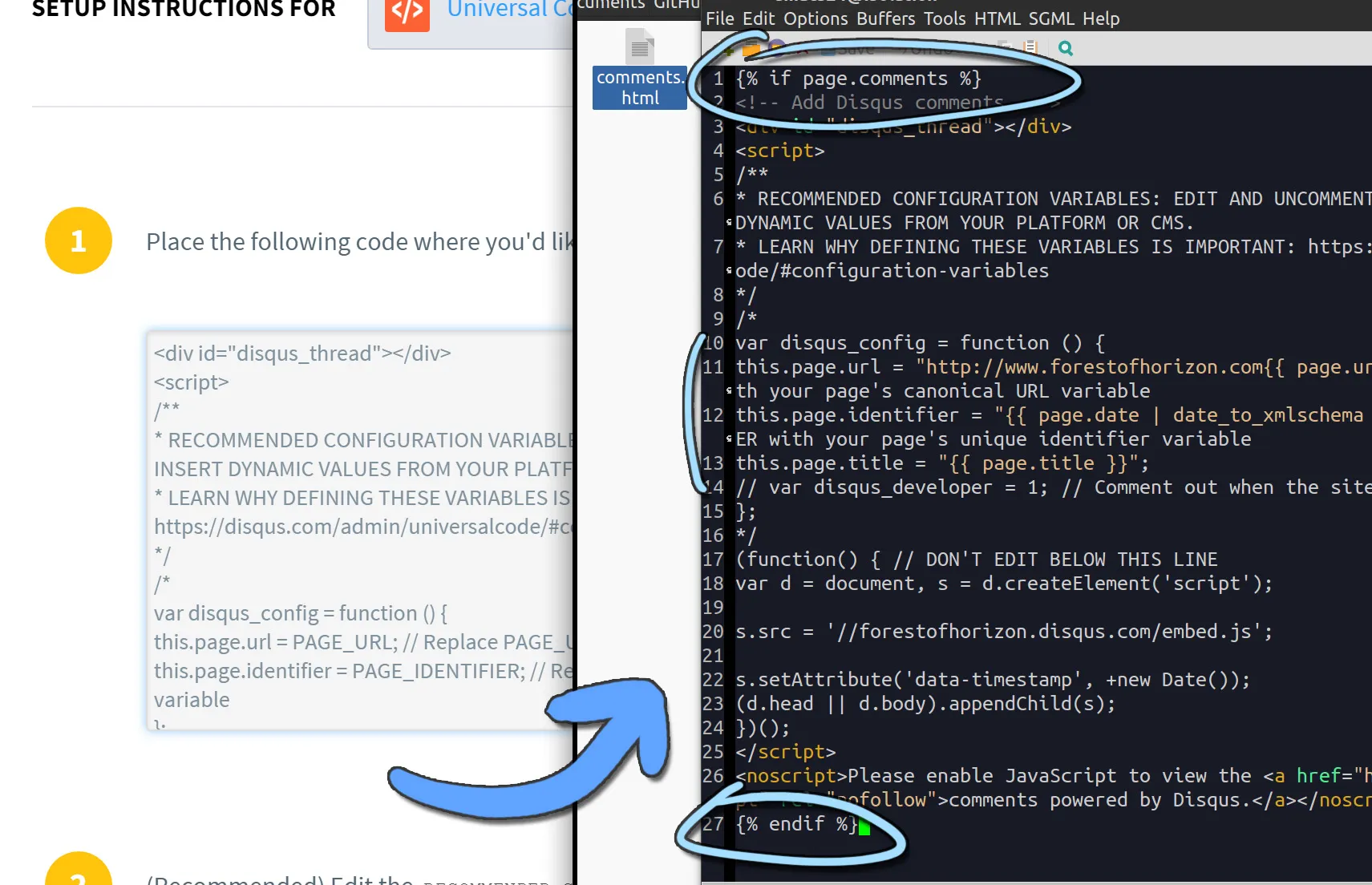
Task: Click the 's.src = //forestofhorizon.disqus.com/embed.js' line
Action: tap(1004, 632)
